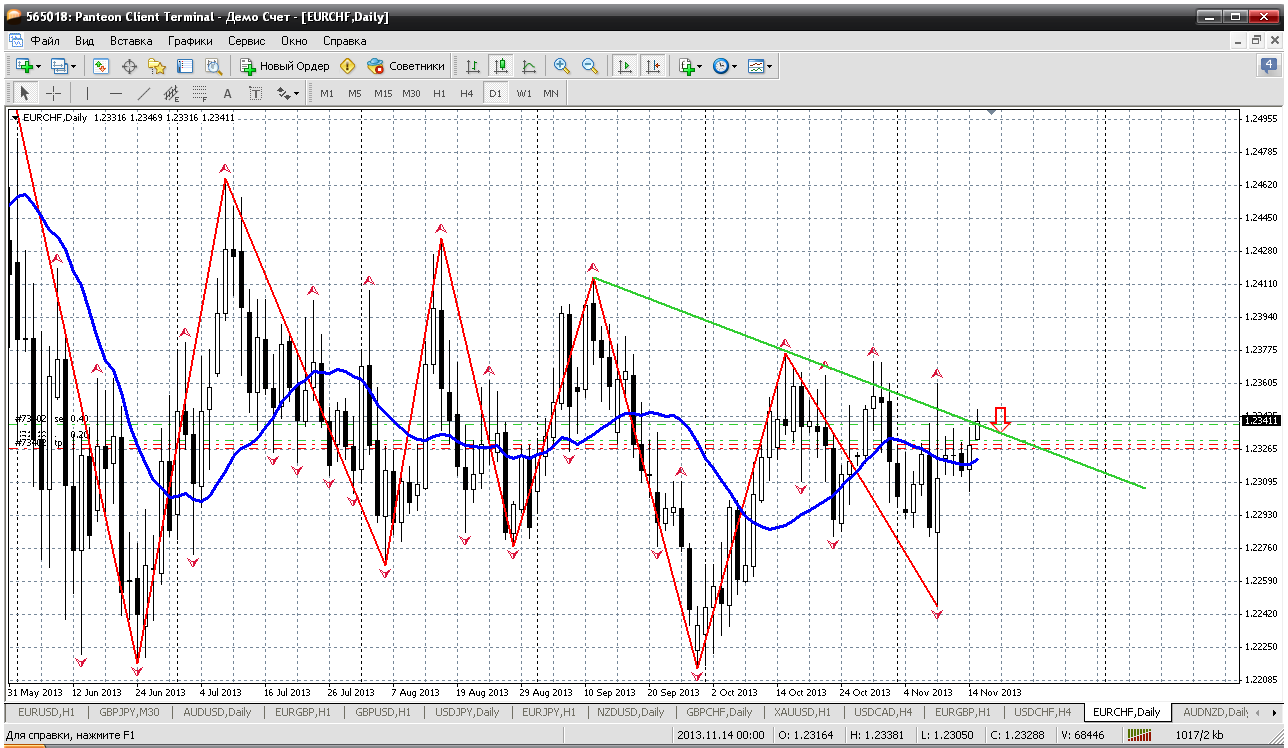The height and width of the screenshot is (748, 1288).
Task: Click the New Order button
Action: [x=285, y=66]
